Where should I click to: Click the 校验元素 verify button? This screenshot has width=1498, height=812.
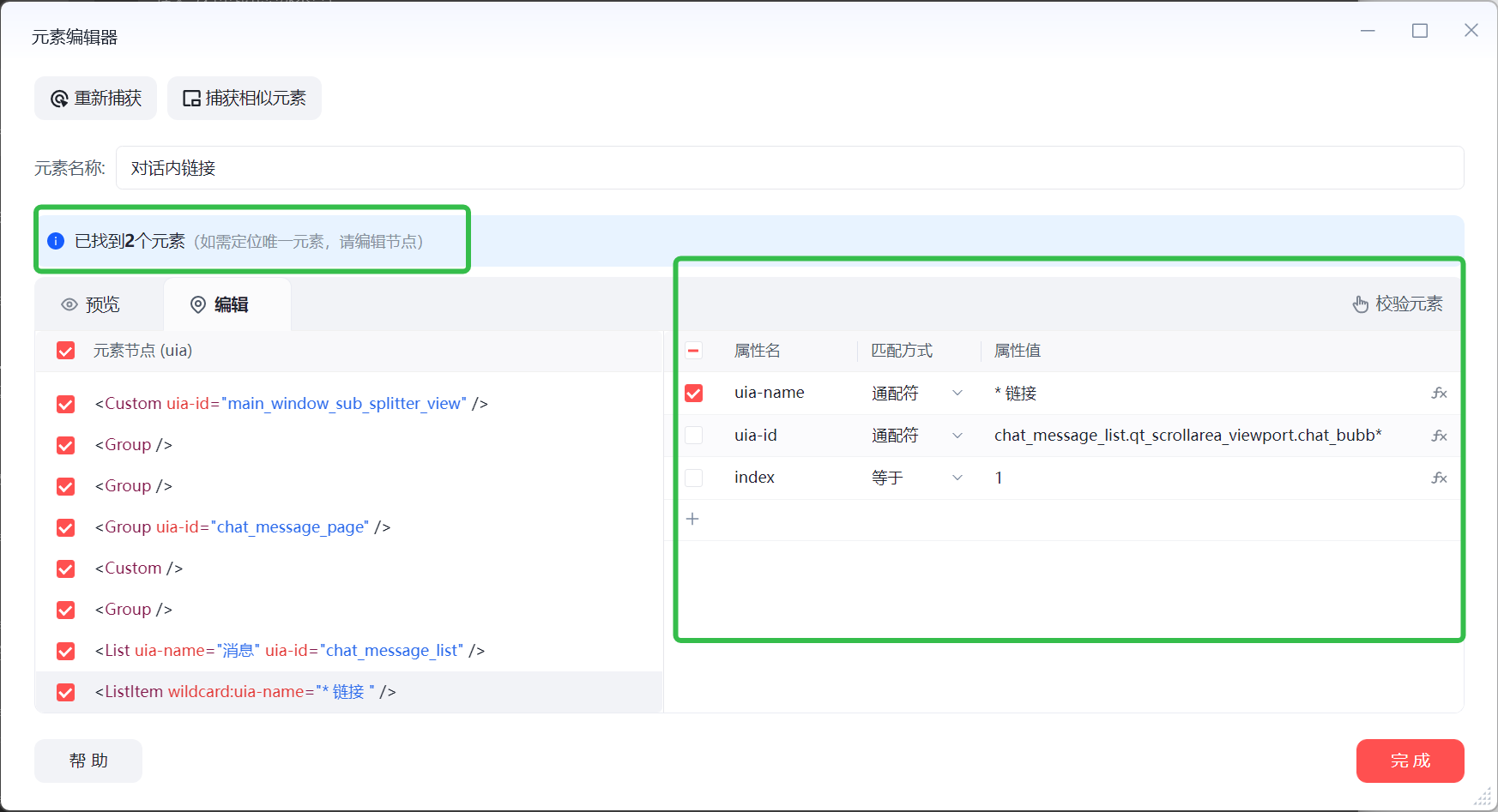[x=1398, y=304]
